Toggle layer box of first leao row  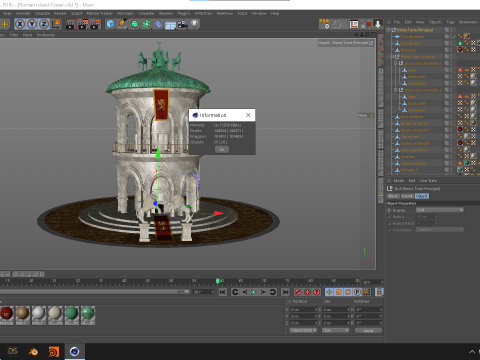447,70
